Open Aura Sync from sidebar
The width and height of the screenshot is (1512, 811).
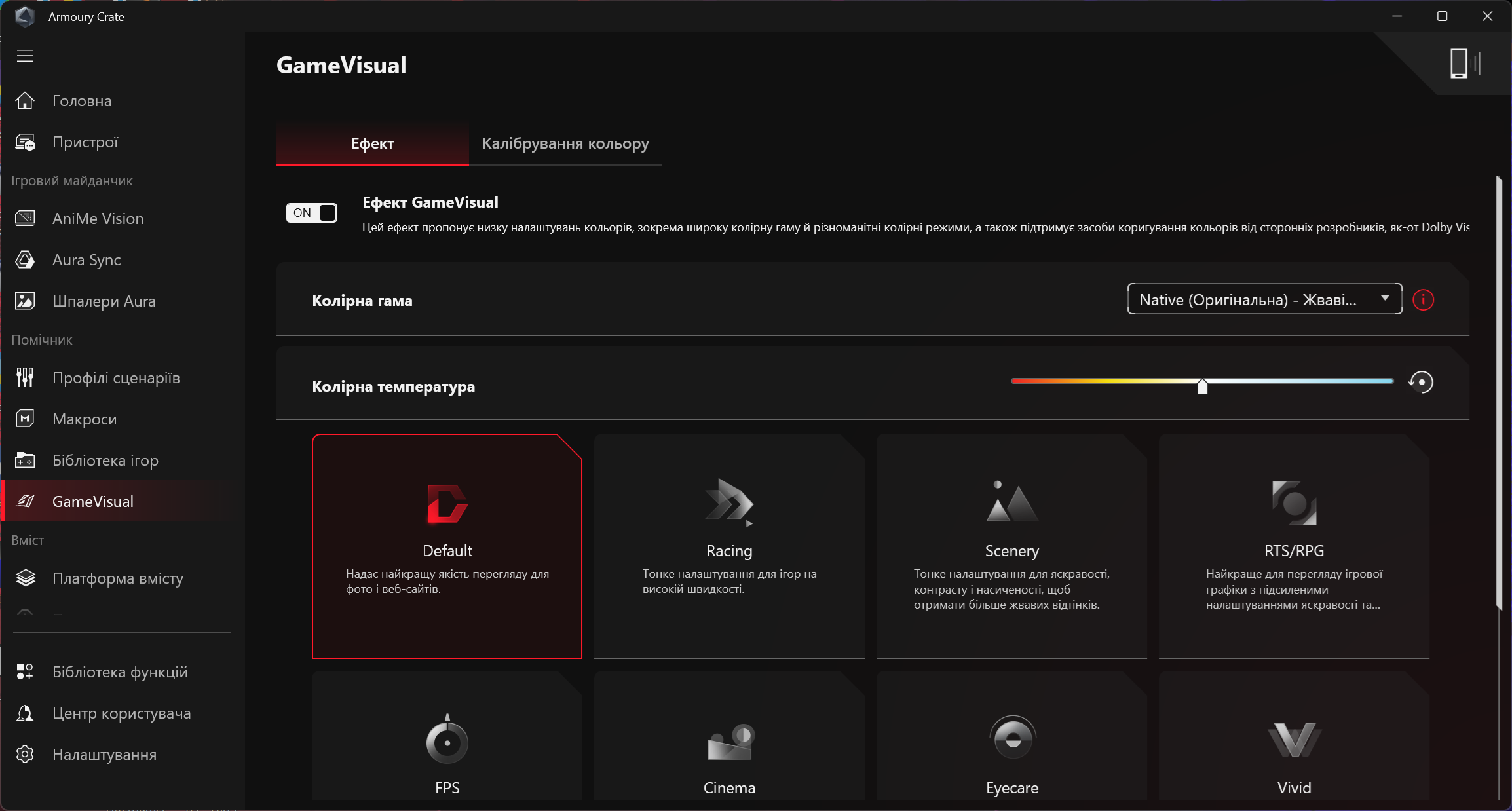(86, 260)
